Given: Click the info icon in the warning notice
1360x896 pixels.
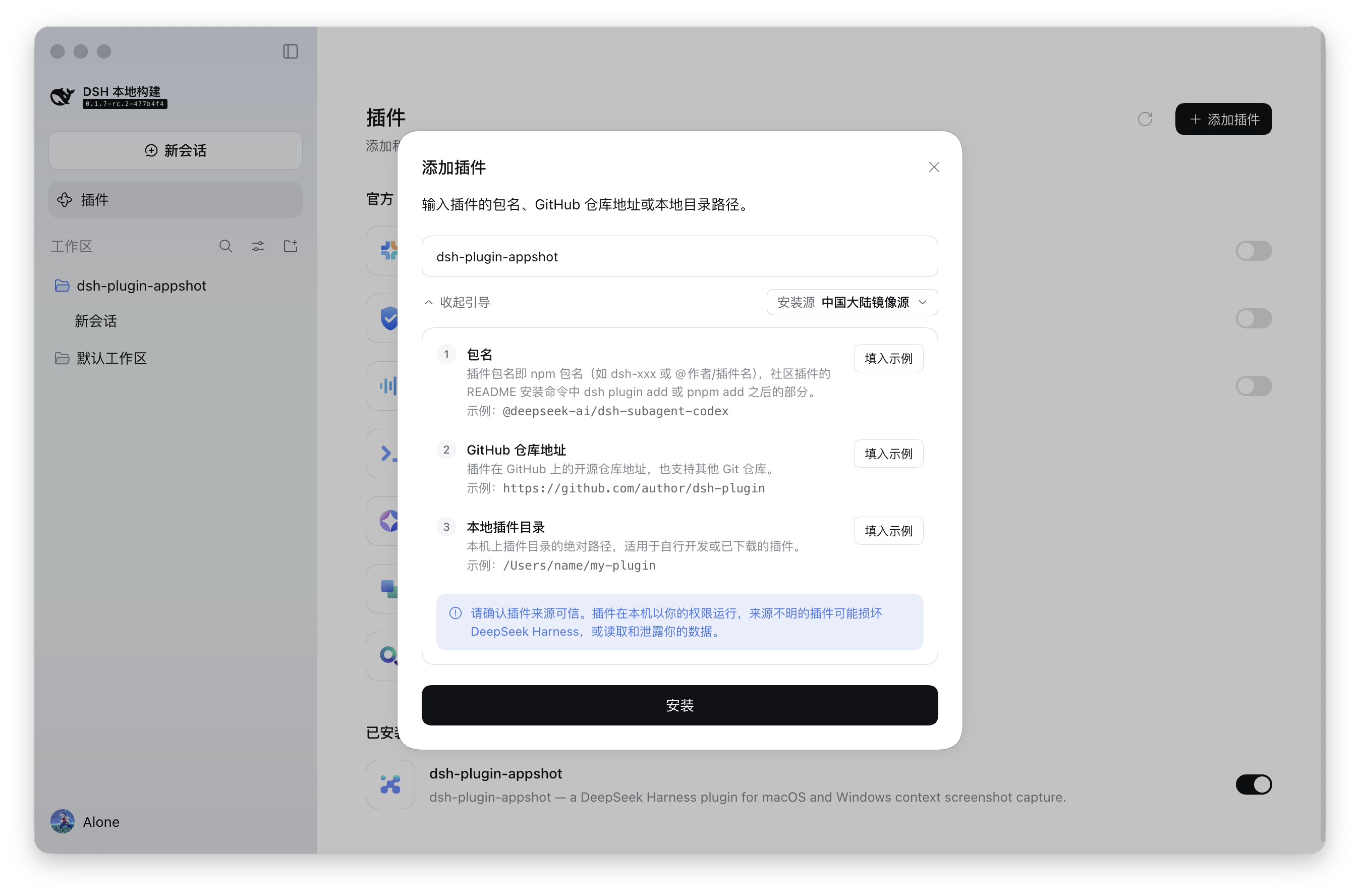Looking at the screenshot, I should (456, 613).
